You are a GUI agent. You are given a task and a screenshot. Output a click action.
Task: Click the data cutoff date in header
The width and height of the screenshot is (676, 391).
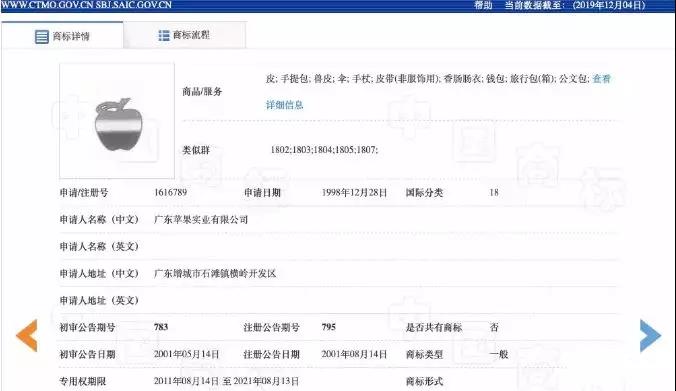609,5
